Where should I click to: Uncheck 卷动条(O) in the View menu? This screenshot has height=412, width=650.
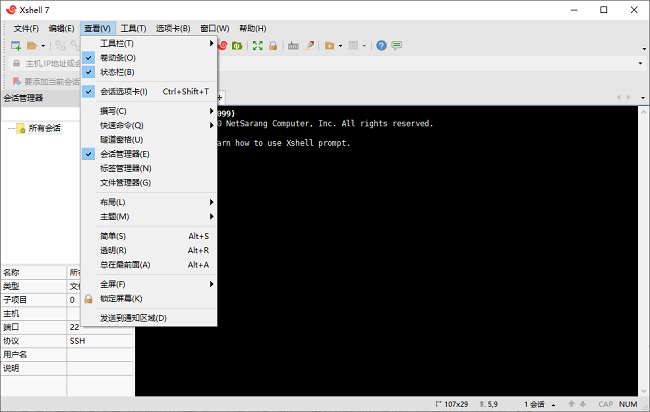click(x=118, y=58)
